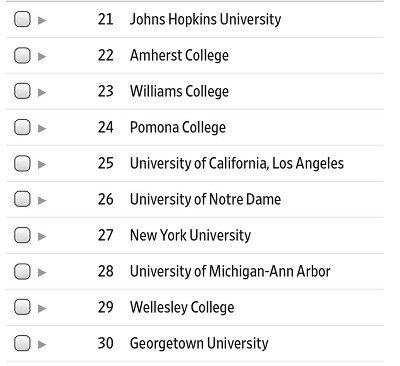Open the Wellesley College listing
This screenshot has height=366, width=400.
(x=182, y=307)
